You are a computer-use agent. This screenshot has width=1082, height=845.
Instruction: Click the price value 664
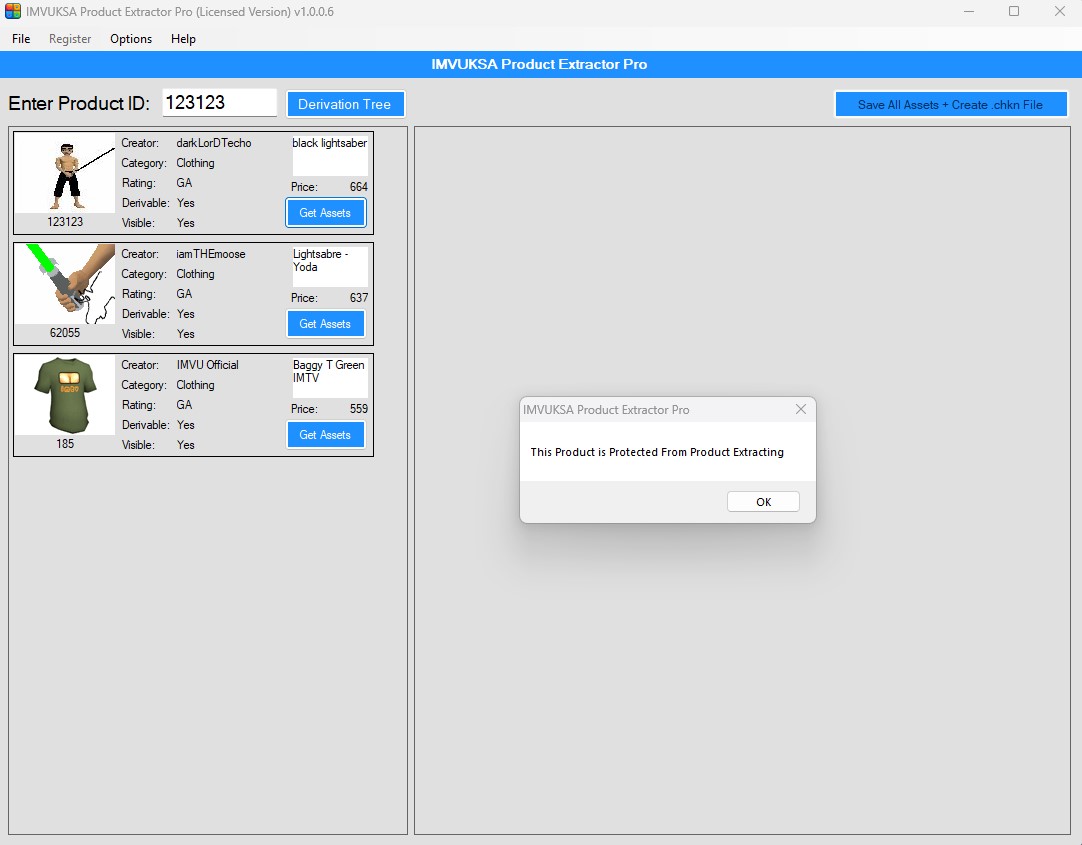coord(359,187)
